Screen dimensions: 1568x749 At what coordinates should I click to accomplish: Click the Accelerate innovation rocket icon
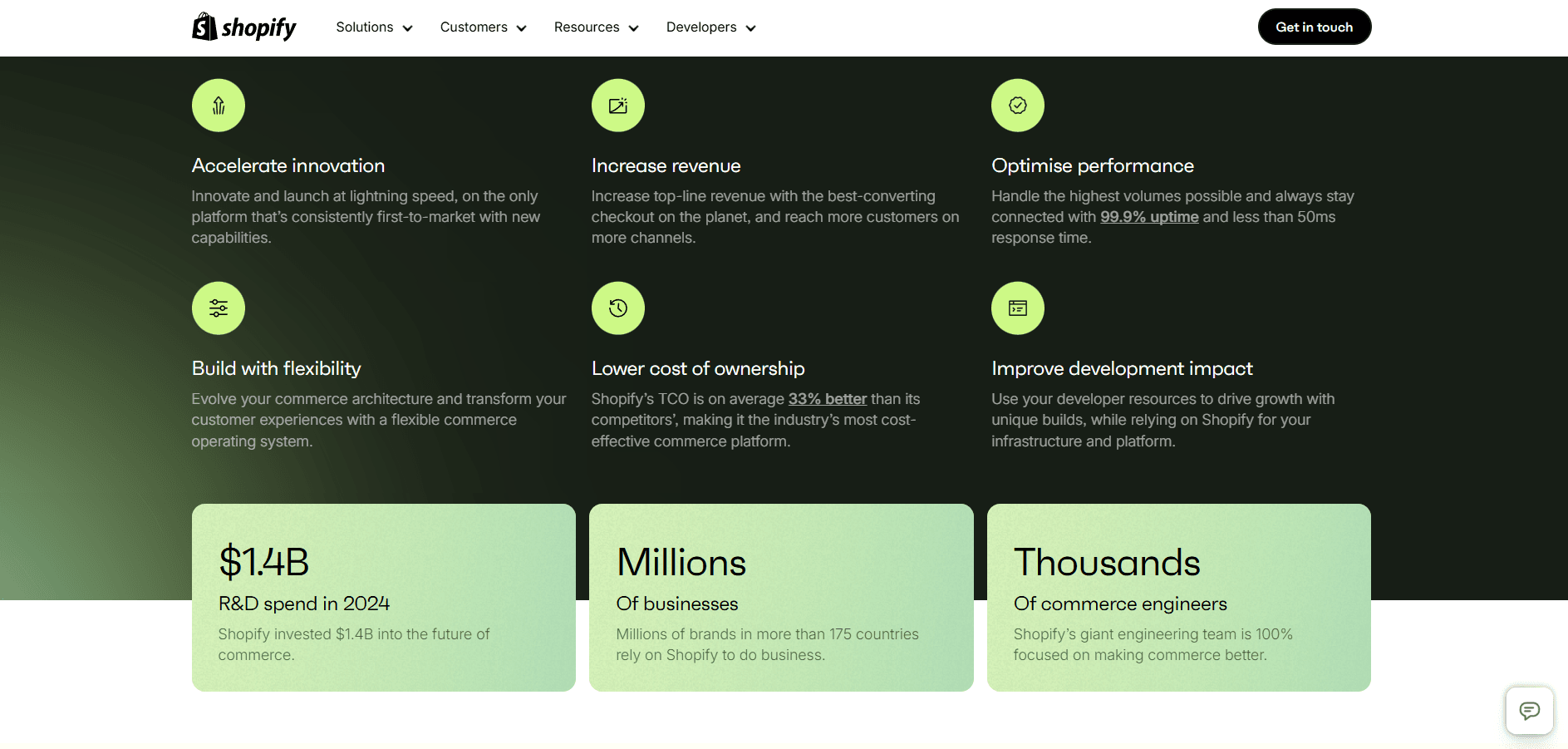click(x=219, y=106)
